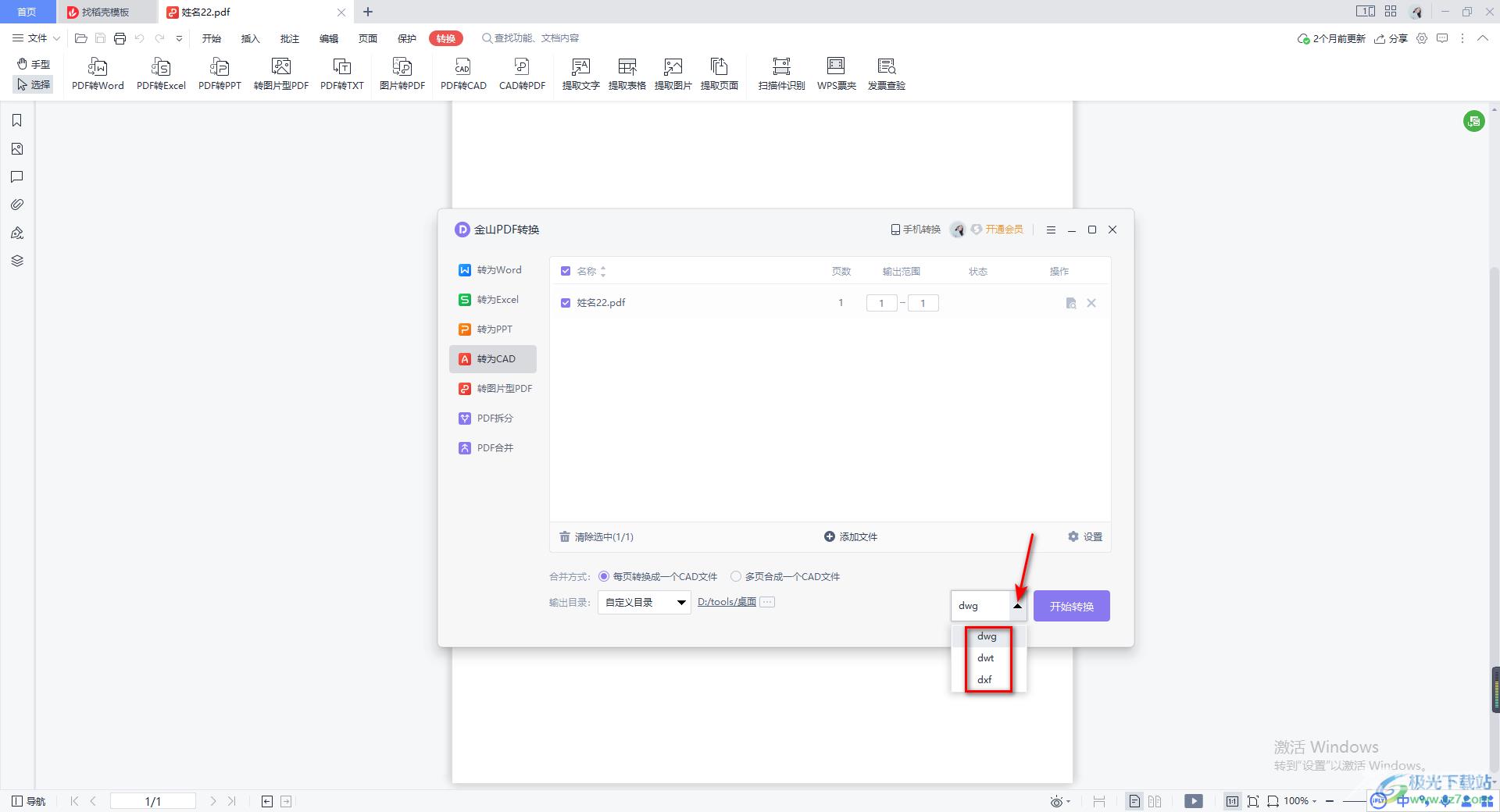Toggle the 名称 select-all checkbox
This screenshot has width=1500, height=812.
tap(566, 271)
